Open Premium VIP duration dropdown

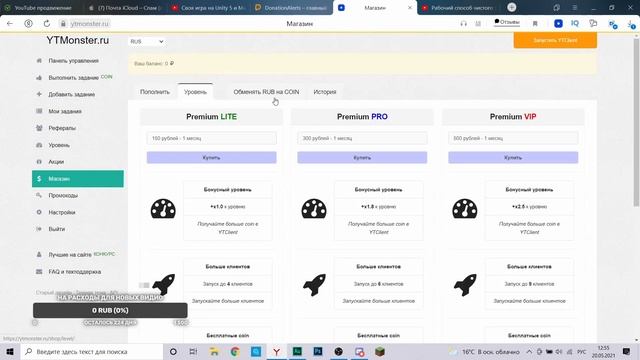513,138
